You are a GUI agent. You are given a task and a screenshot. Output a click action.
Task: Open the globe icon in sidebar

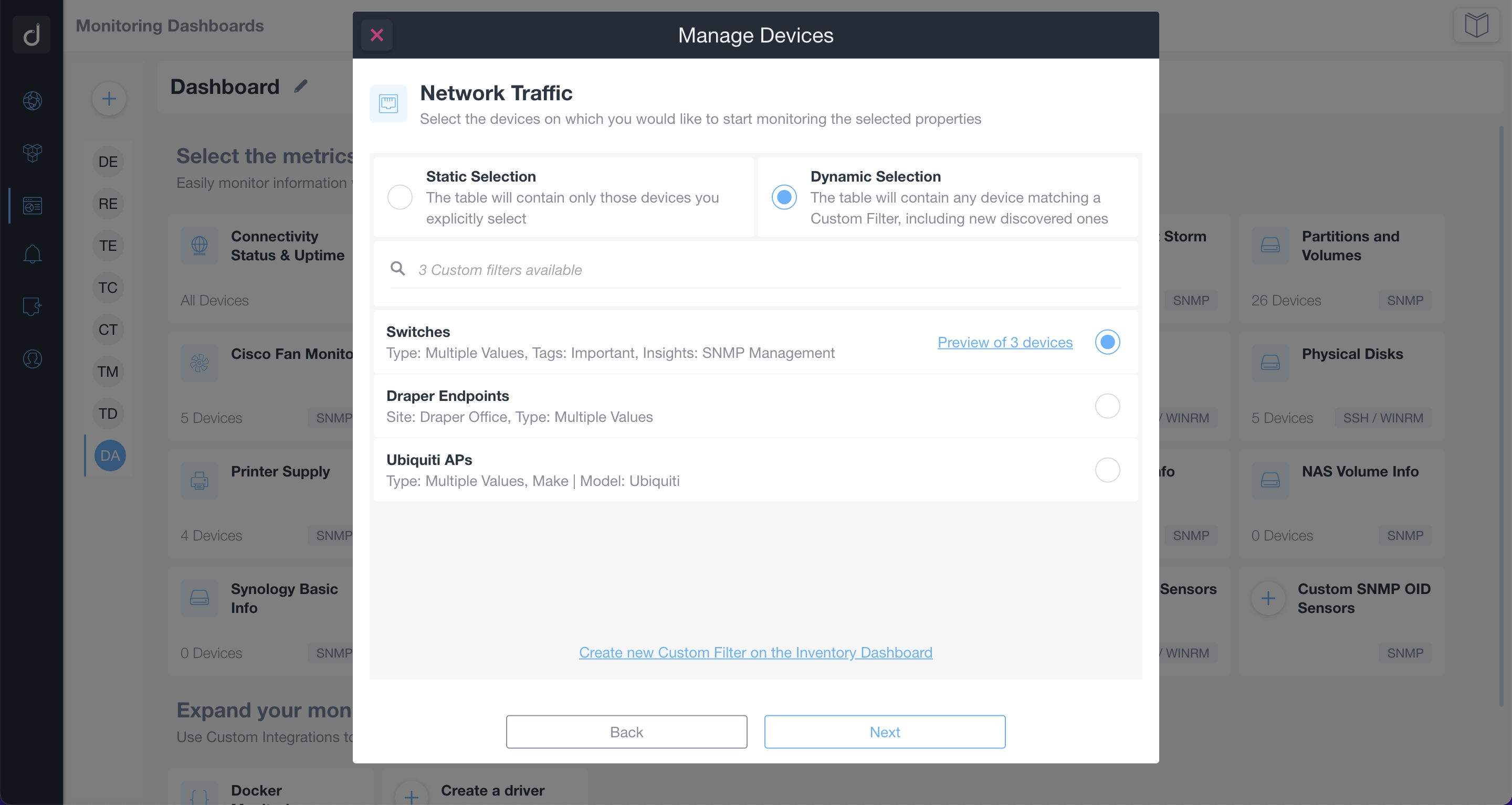32,100
